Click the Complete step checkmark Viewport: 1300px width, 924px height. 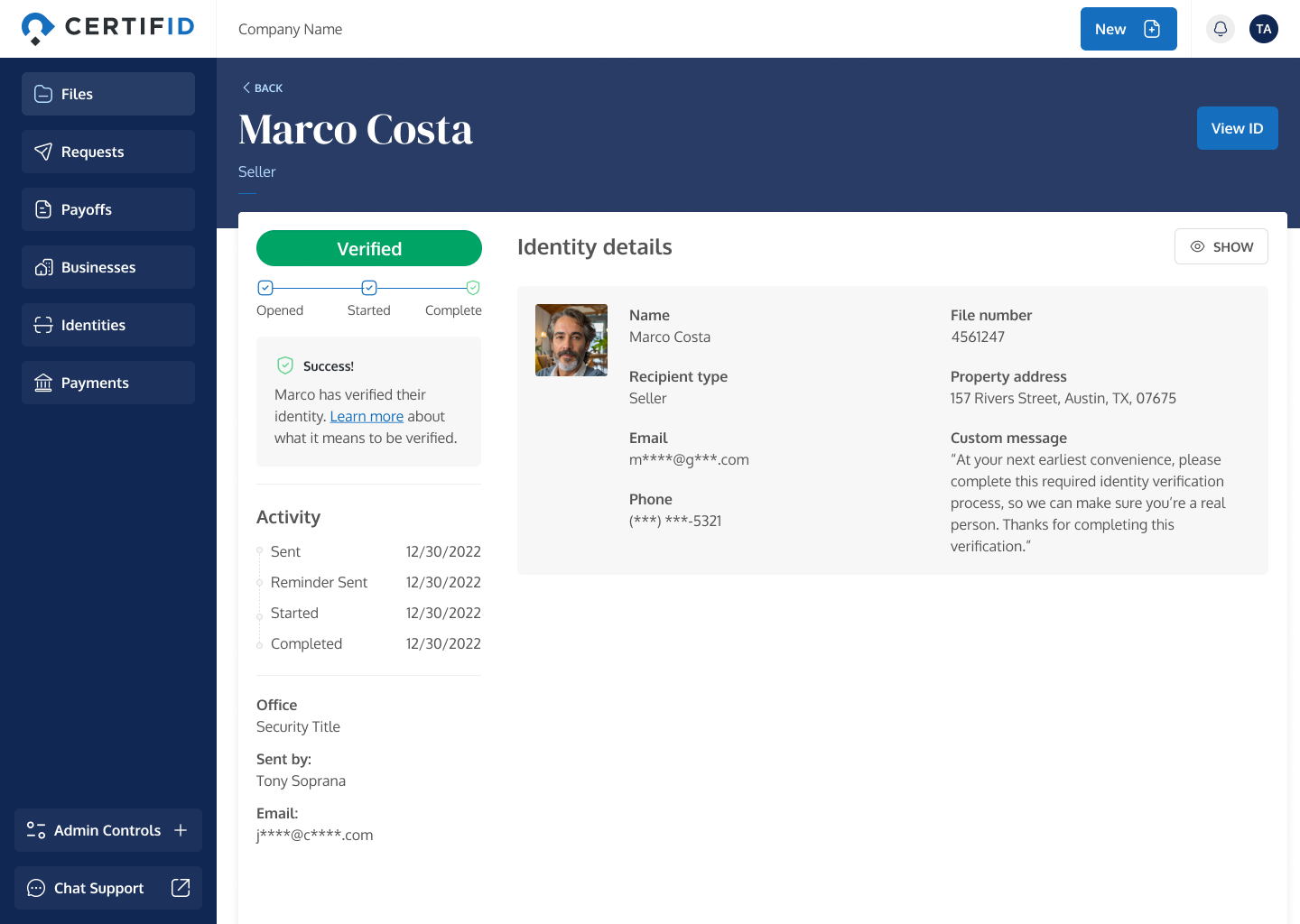[x=472, y=287]
